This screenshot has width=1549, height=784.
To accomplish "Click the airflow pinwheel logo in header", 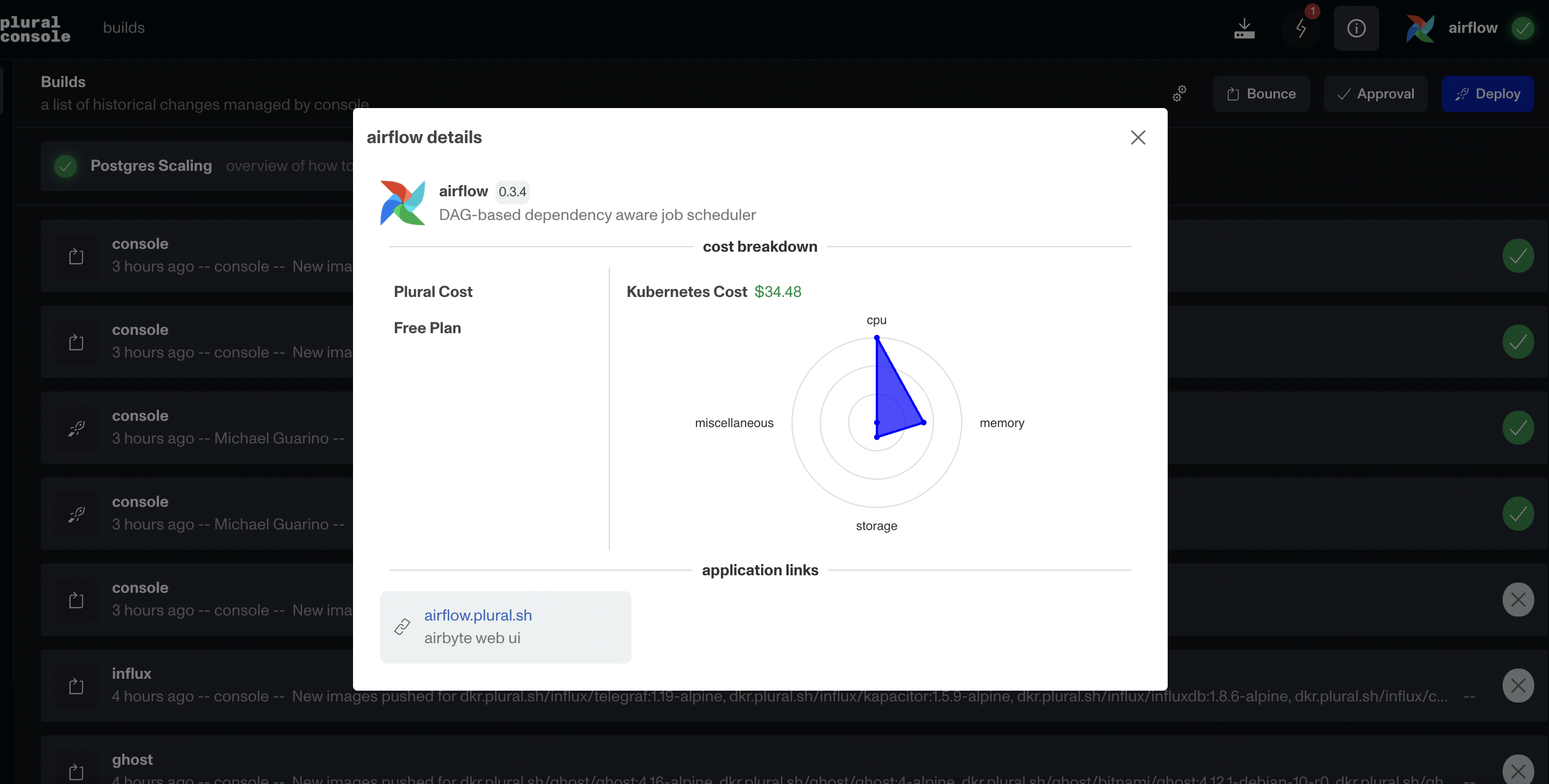I will pyautogui.click(x=1421, y=28).
